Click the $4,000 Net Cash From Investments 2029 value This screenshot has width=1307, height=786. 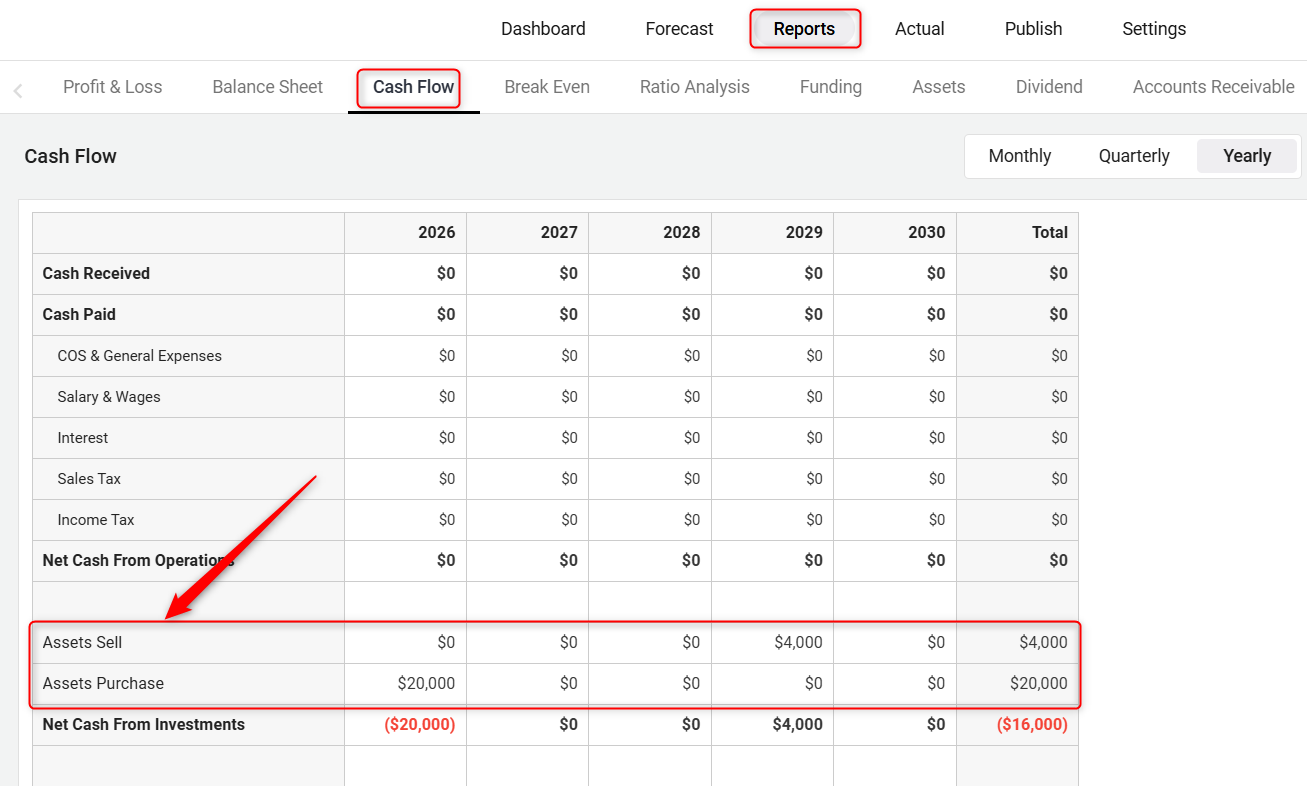pyautogui.click(x=797, y=724)
